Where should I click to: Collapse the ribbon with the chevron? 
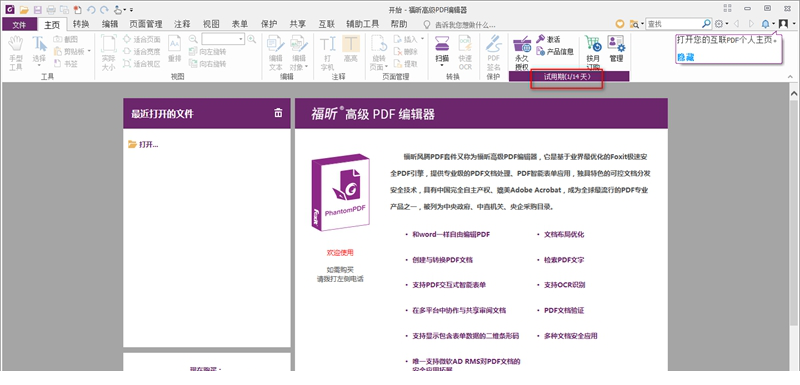click(790, 76)
